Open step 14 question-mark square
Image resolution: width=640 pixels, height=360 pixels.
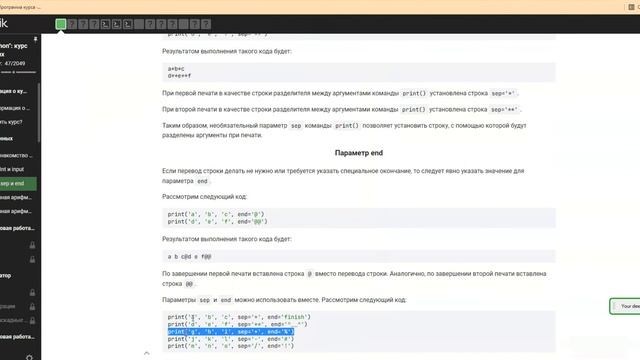coord(206,24)
